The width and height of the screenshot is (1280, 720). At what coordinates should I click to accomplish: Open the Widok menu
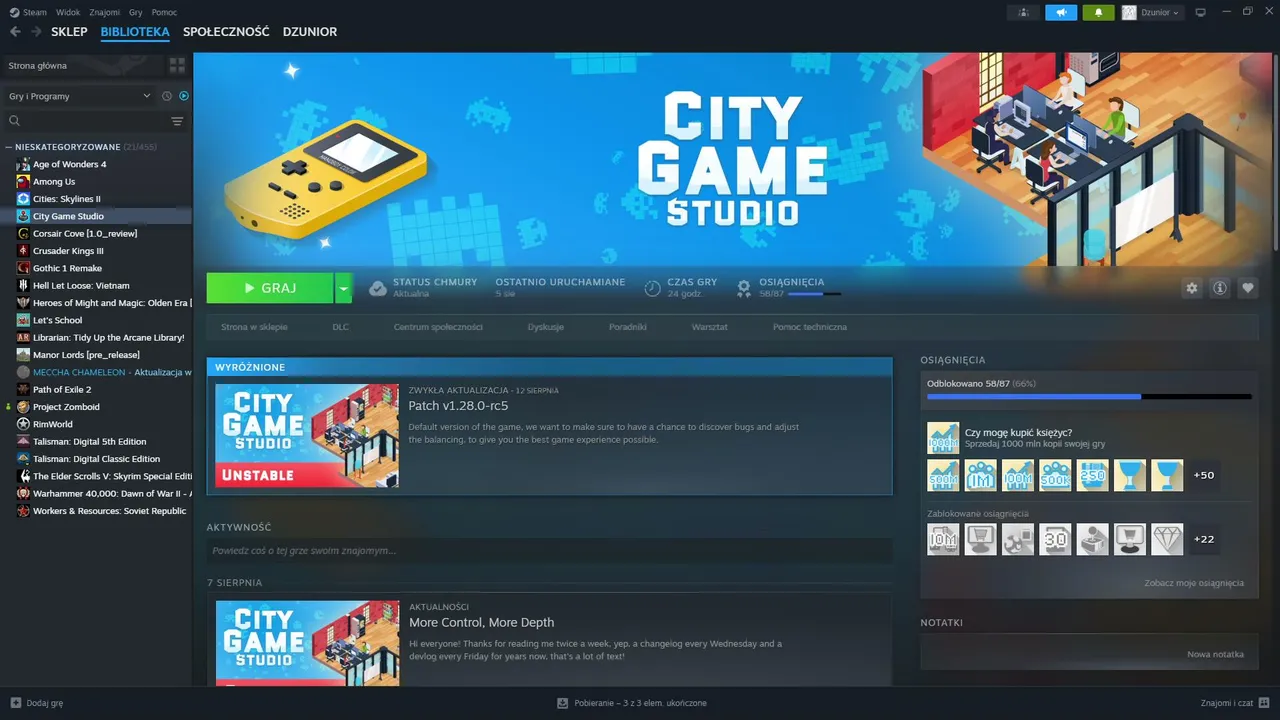(x=68, y=12)
